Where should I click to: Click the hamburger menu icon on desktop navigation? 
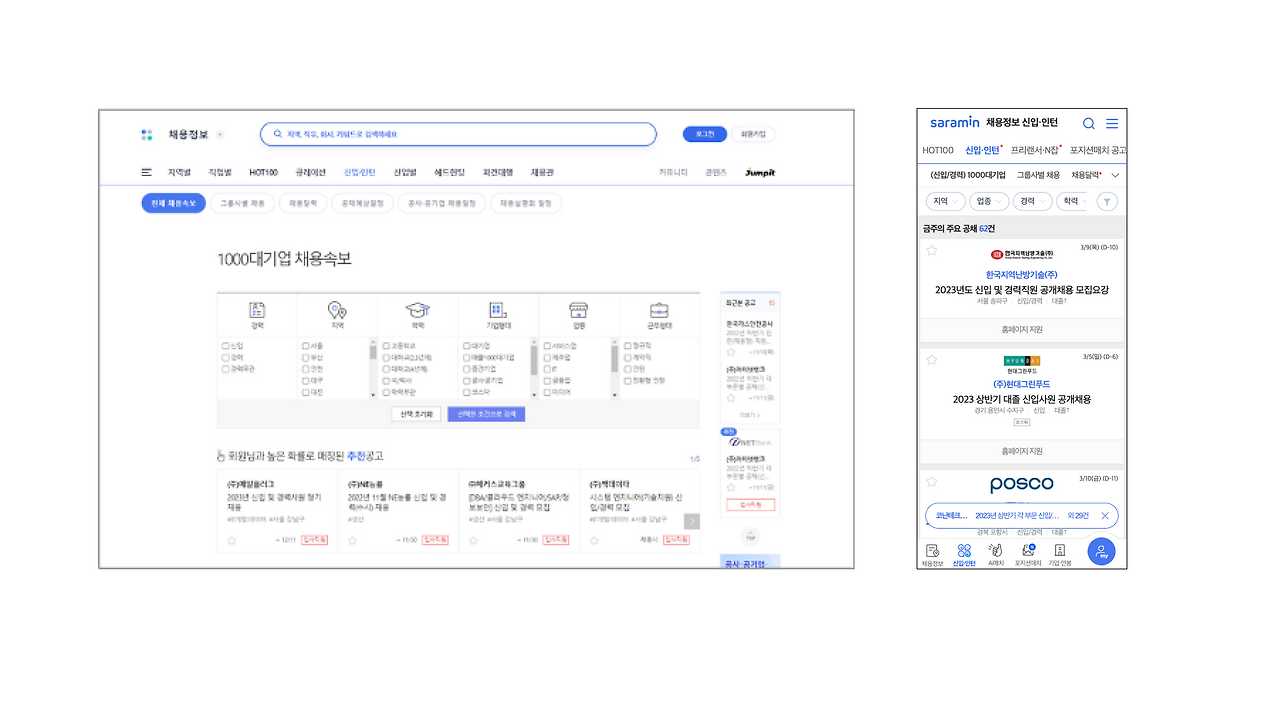pos(145,171)
